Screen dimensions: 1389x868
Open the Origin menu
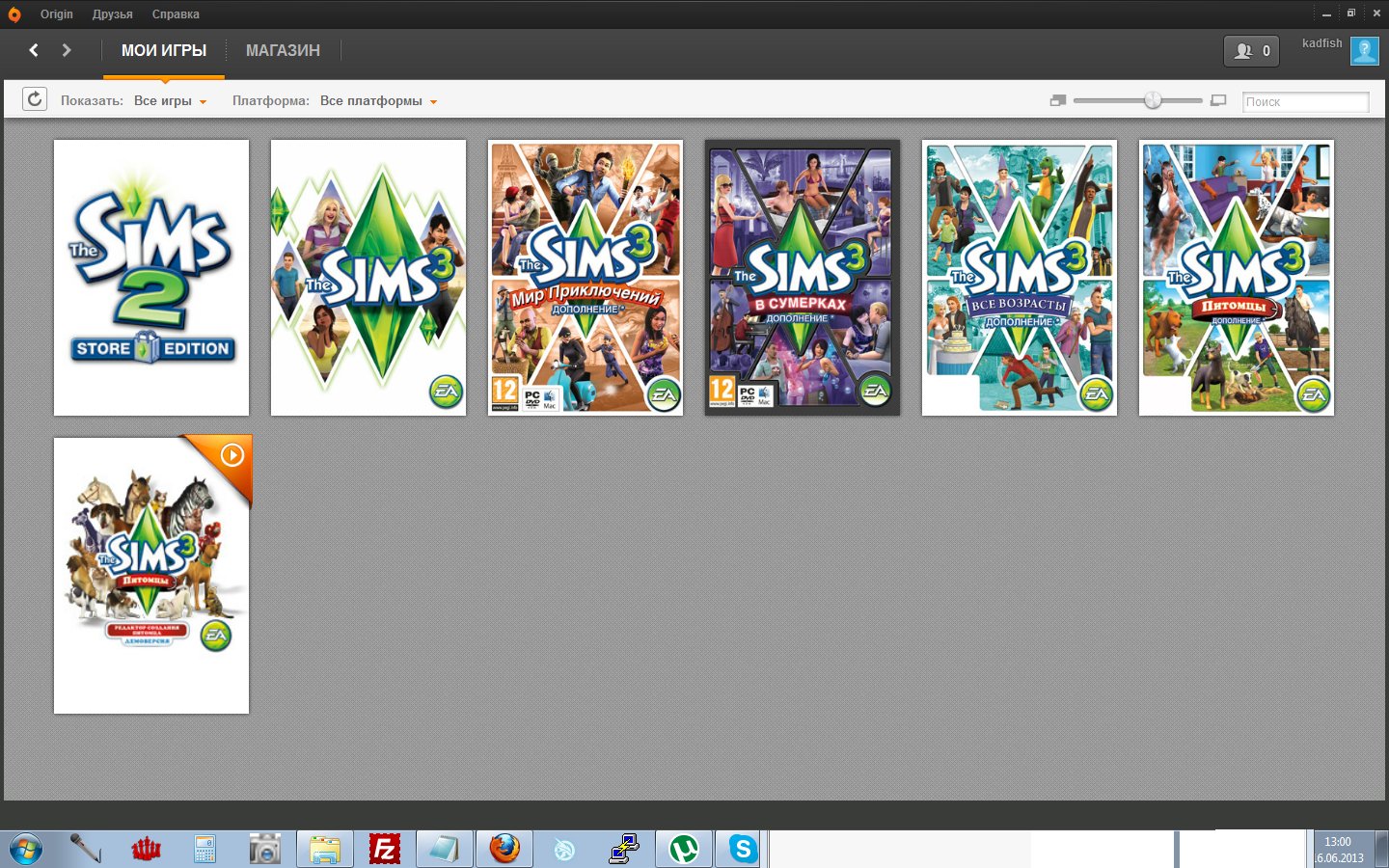tap(57, 14)
